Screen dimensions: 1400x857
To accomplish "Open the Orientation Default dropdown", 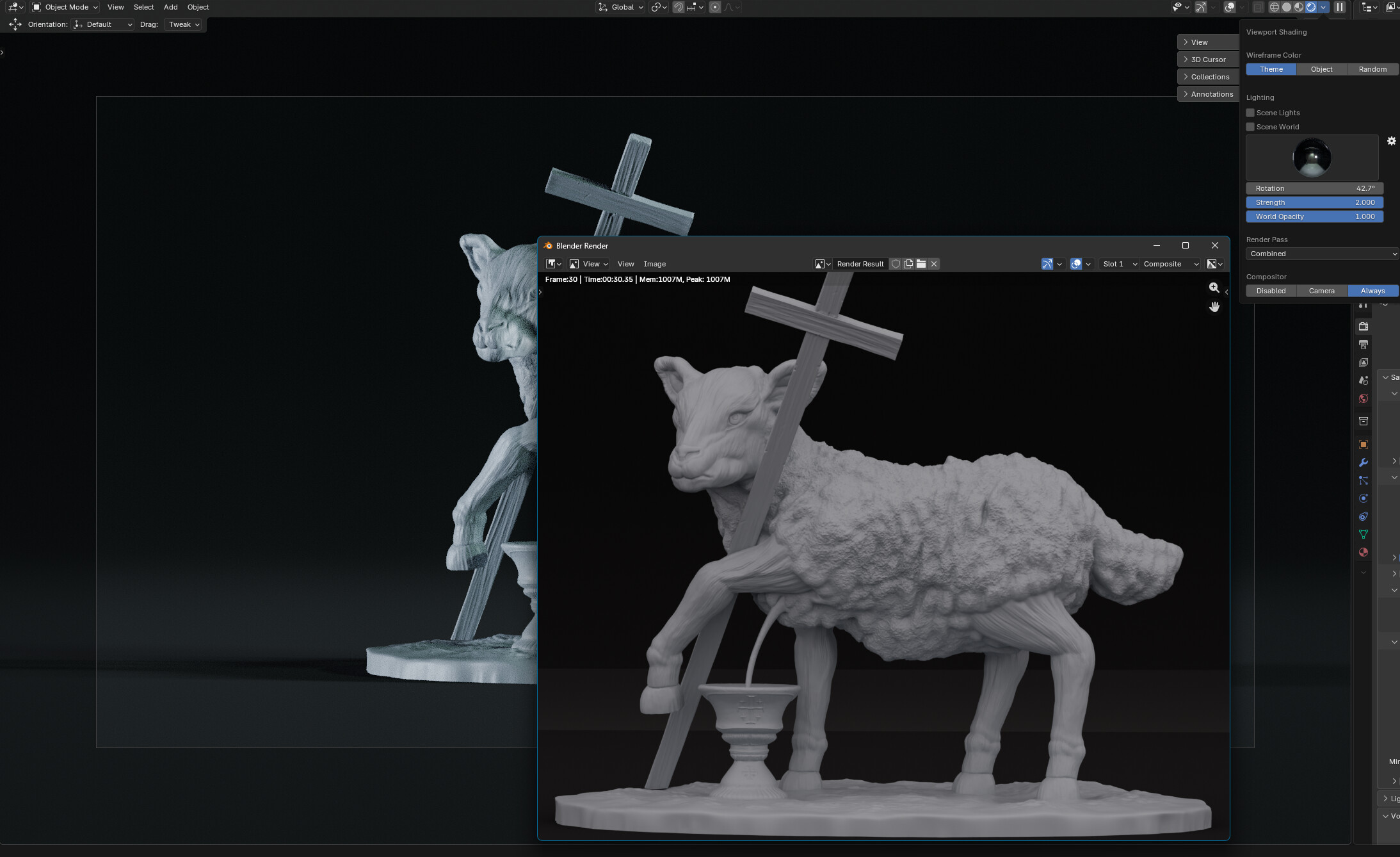I will click(103, 24).
